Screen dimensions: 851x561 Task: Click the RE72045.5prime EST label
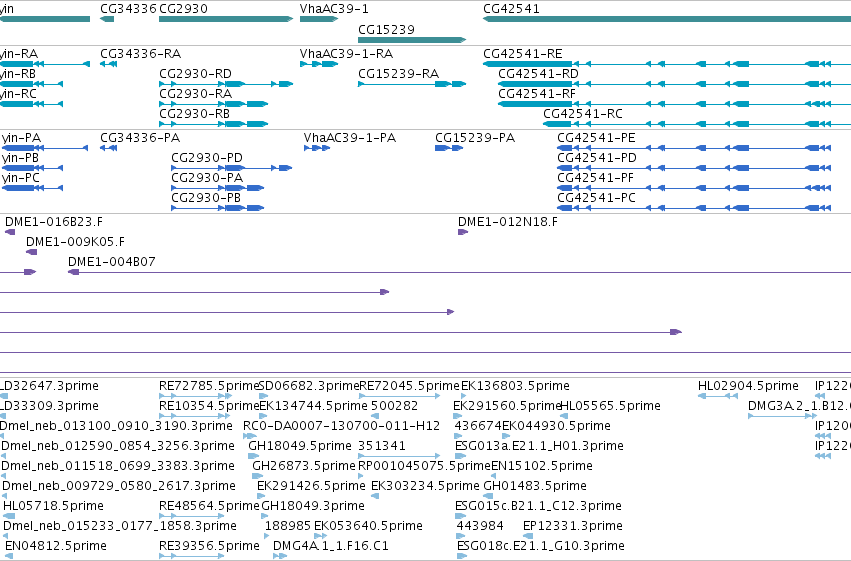[x=409, y=386]
